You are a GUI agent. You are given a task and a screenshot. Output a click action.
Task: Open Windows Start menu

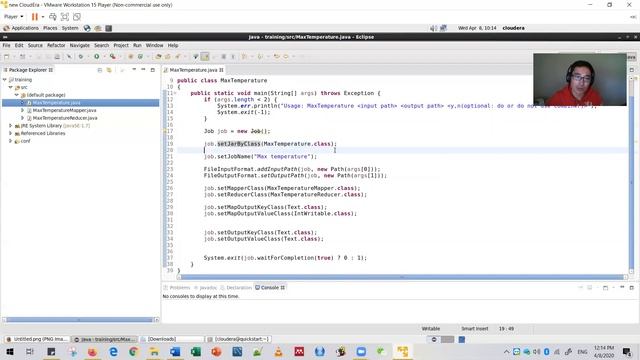tap(9, 351)
